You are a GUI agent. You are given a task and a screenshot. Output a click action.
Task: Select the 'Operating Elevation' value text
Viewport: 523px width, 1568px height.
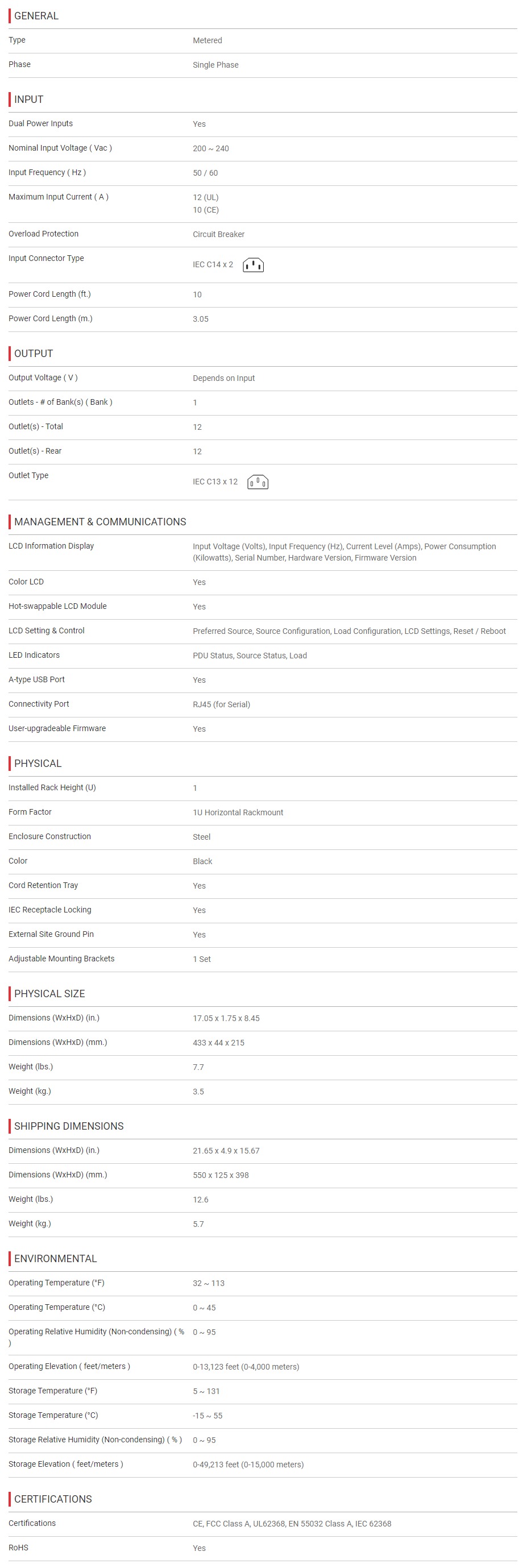246,1367
